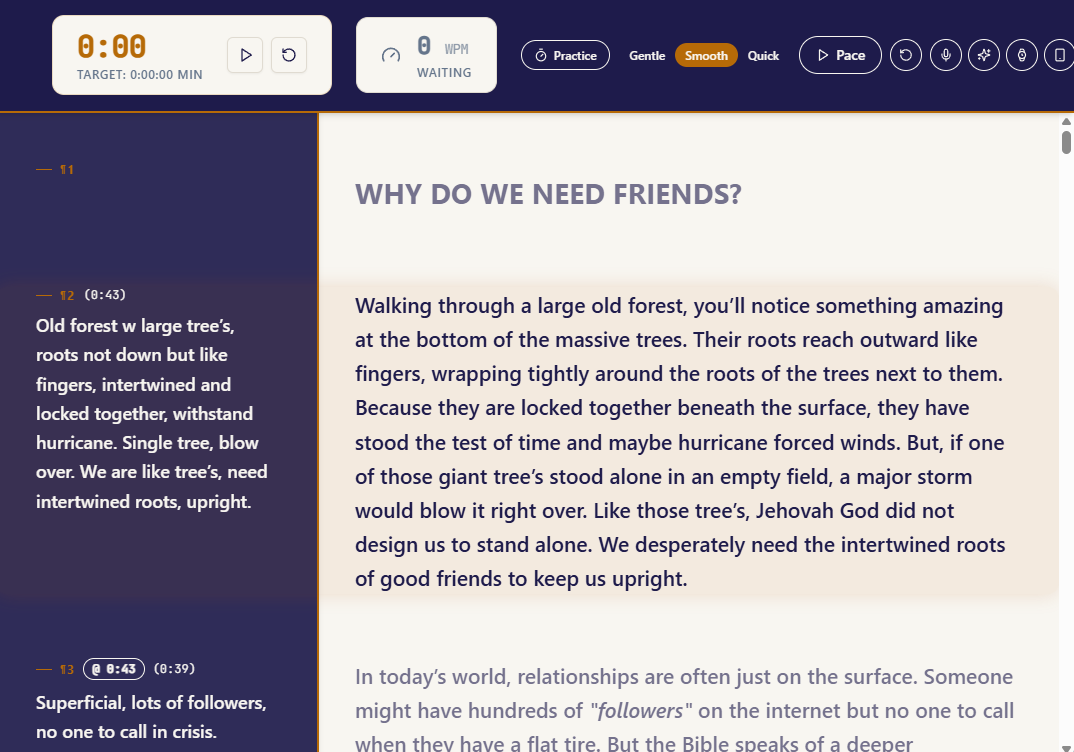Click the WAITING status label
The image size is (1074, 752).
click(x=444, y=73)
